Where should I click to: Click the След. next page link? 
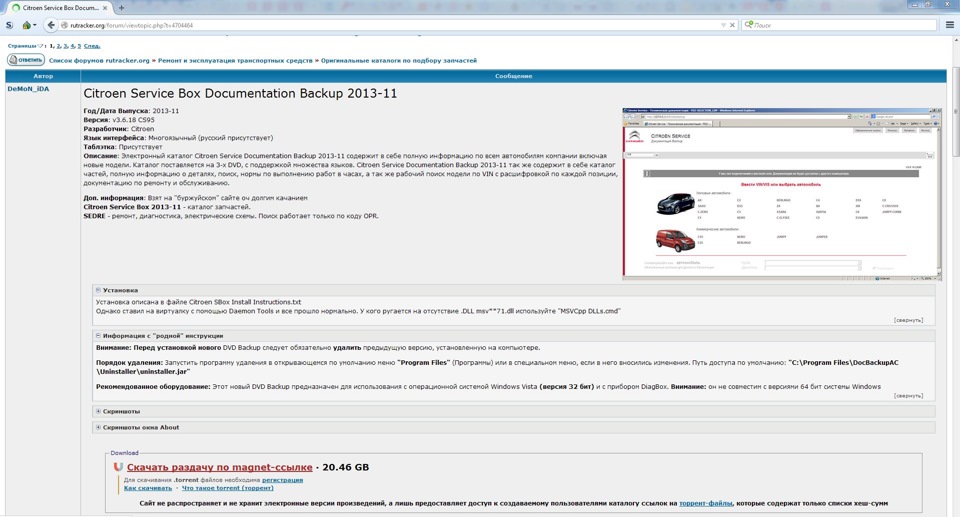92,46
